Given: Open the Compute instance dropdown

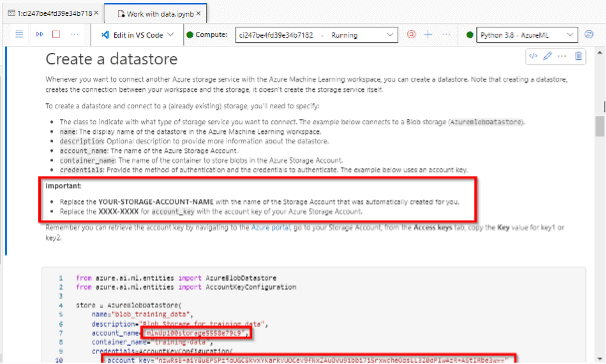Looking at the screenshot, I should coord(316,35).
